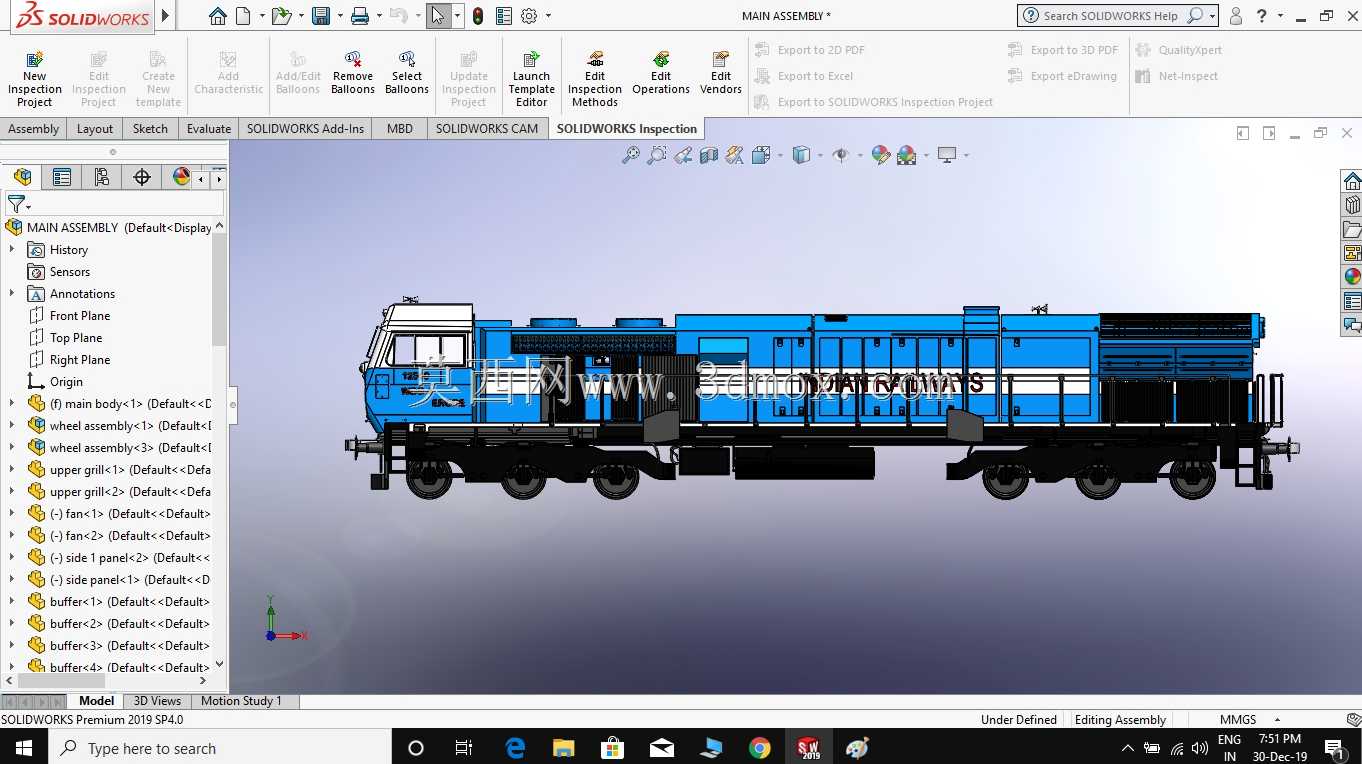Expand the Annotations folder
The width and height of the screenshot is (1362, 764).
[12, 294]
